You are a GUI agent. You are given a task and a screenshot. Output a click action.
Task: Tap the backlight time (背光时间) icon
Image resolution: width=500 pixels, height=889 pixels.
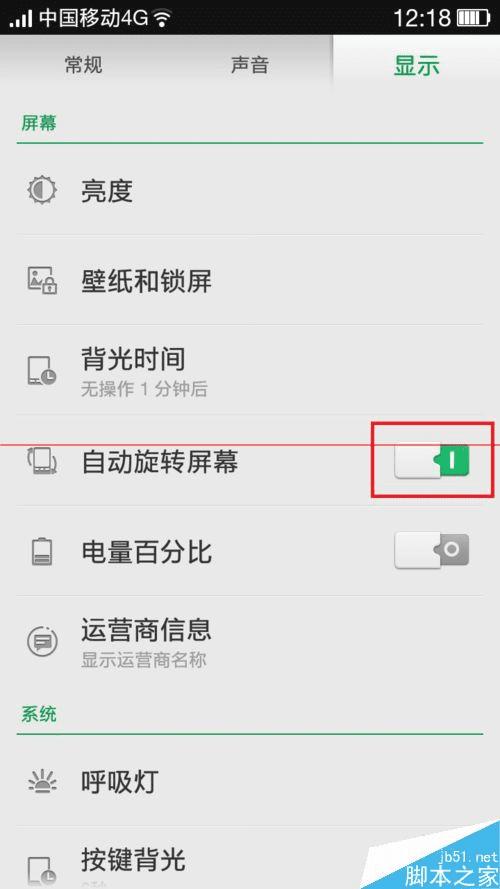click(43, 371)
